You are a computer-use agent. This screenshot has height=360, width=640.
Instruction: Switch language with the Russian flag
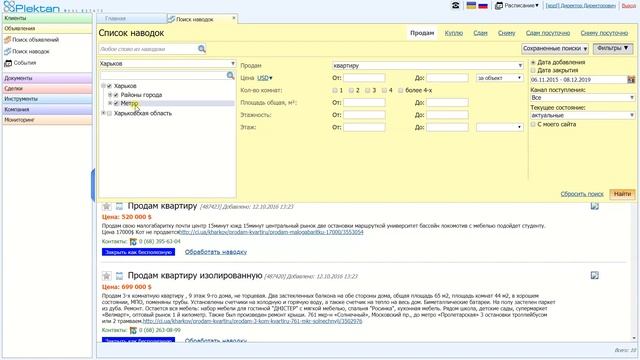pyautogui.click(x=483, y=5)
